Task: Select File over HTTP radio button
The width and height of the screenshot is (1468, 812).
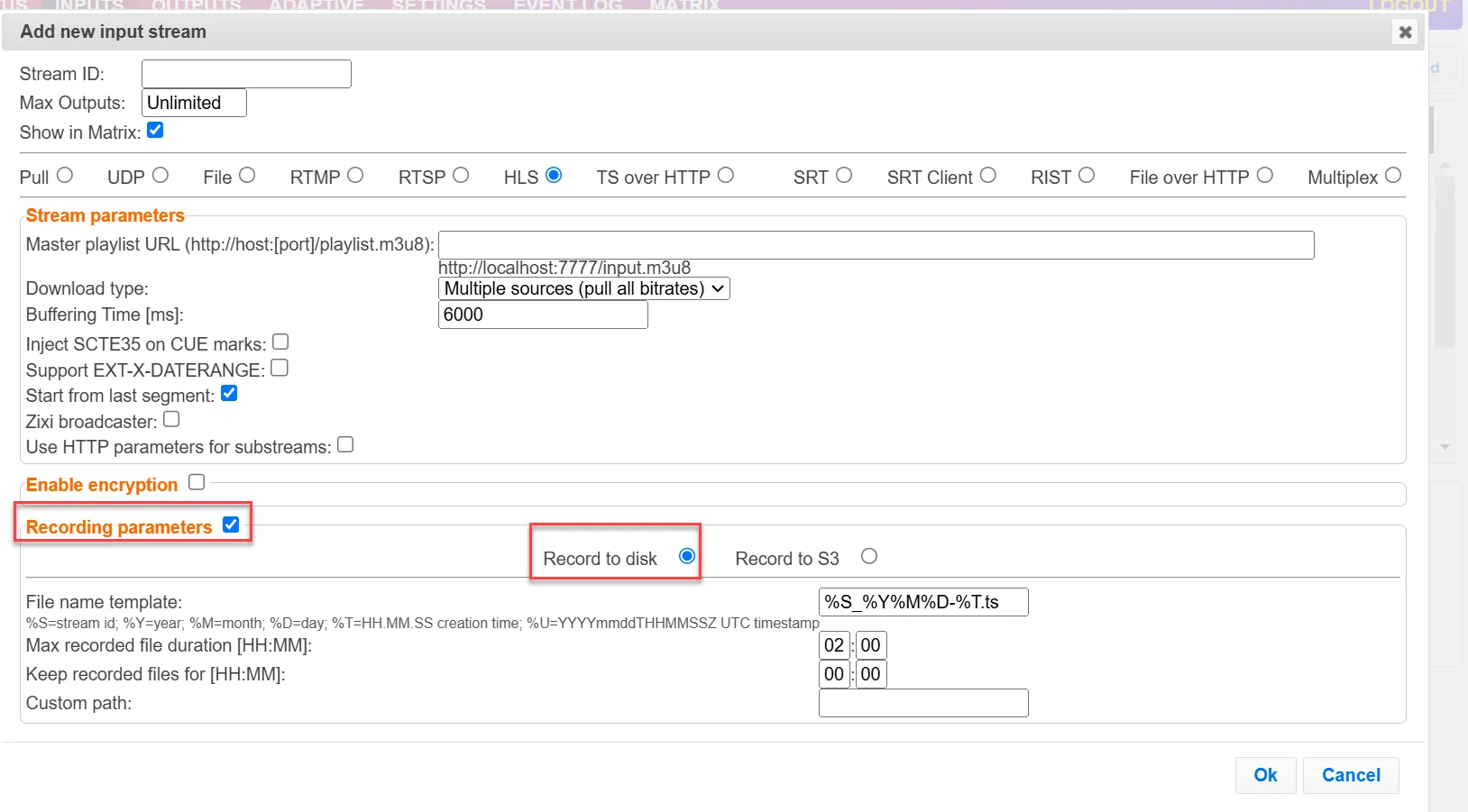Action: (x=1265, y=175)
